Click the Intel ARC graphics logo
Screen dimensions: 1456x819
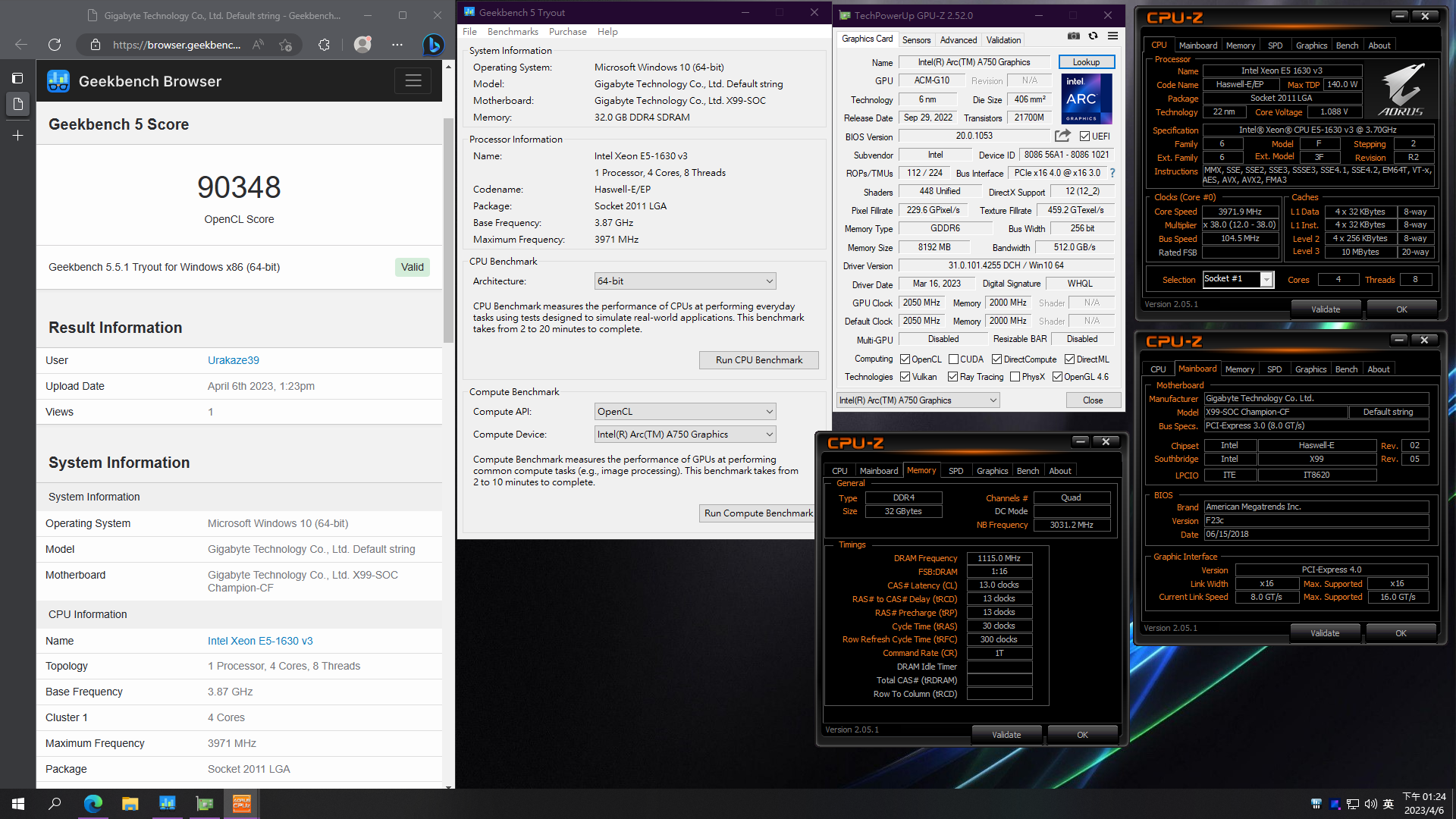1086,99
